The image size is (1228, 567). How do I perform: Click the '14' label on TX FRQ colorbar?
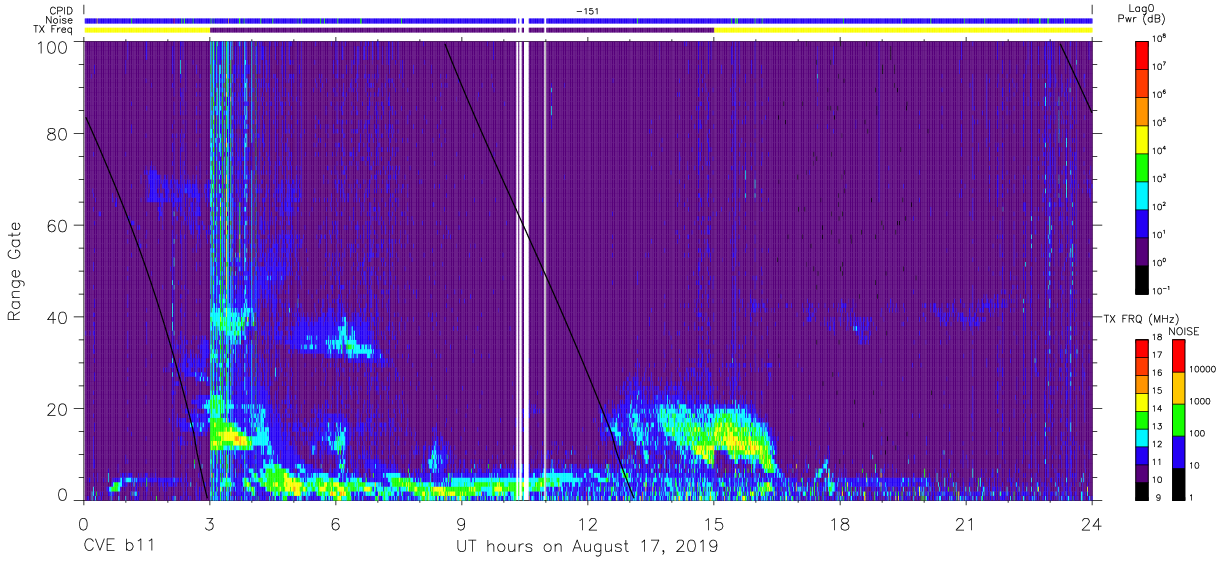[1157, 409]
